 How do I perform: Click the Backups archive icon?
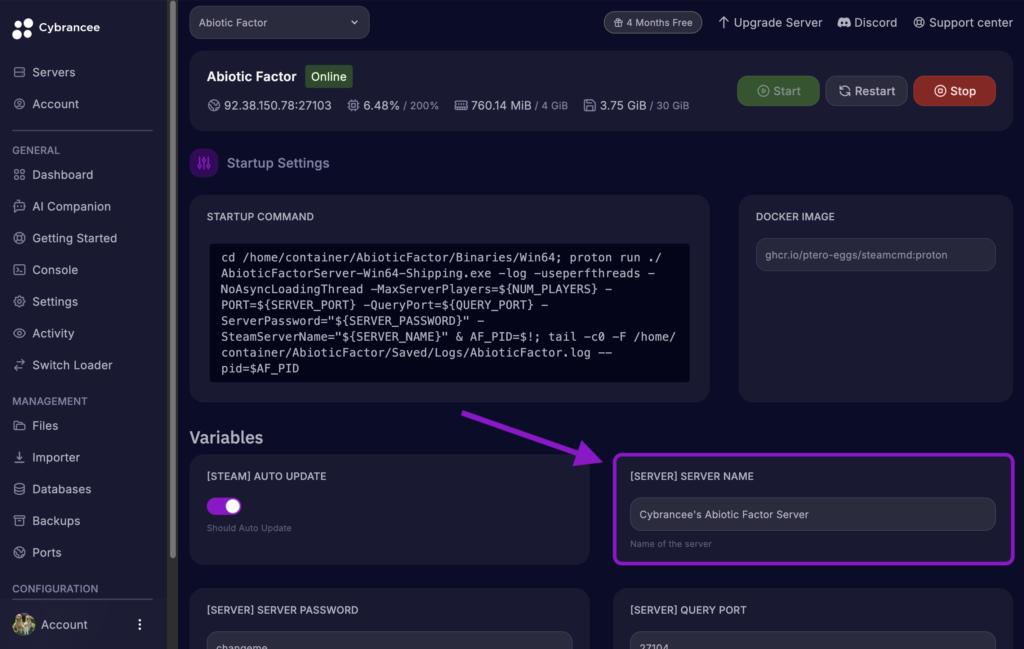point(19,520)
